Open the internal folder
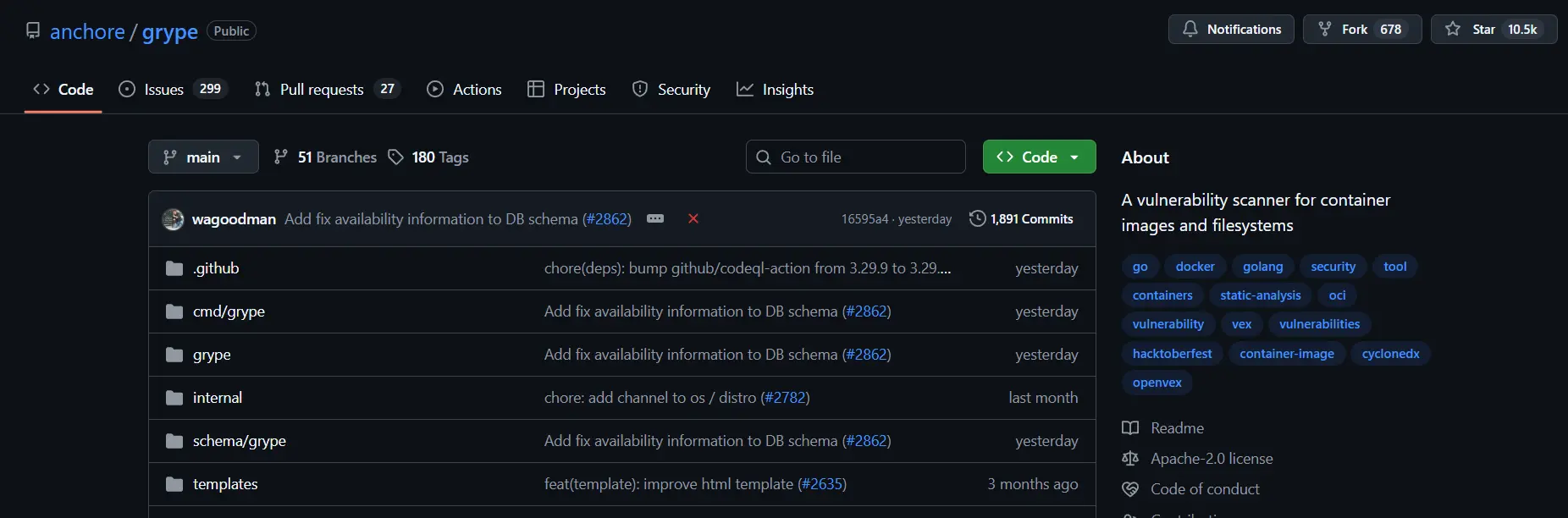 pos(218,398)
